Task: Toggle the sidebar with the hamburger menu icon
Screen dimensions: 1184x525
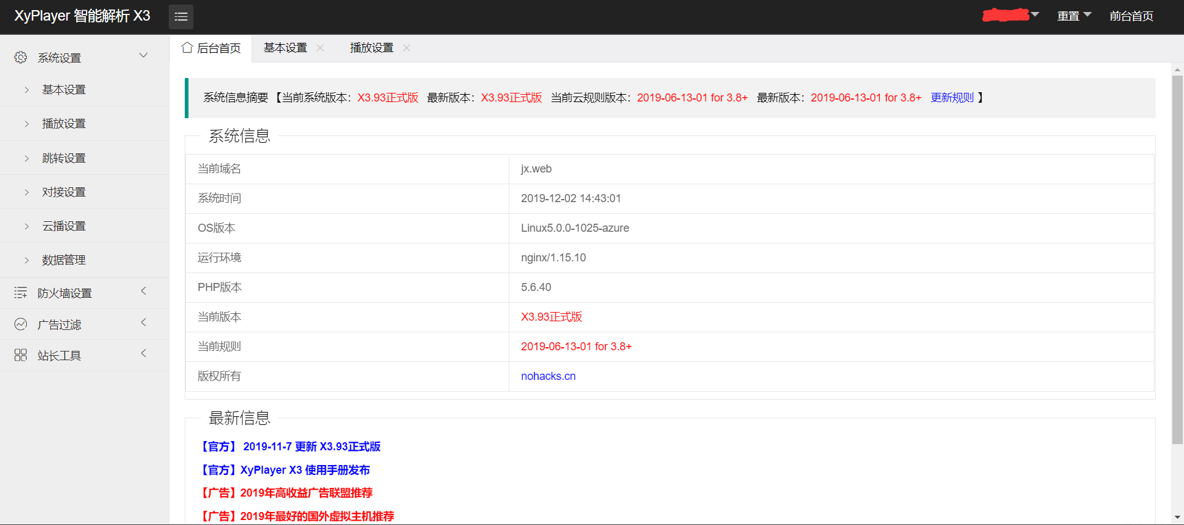Action: (x=181, y=17)
